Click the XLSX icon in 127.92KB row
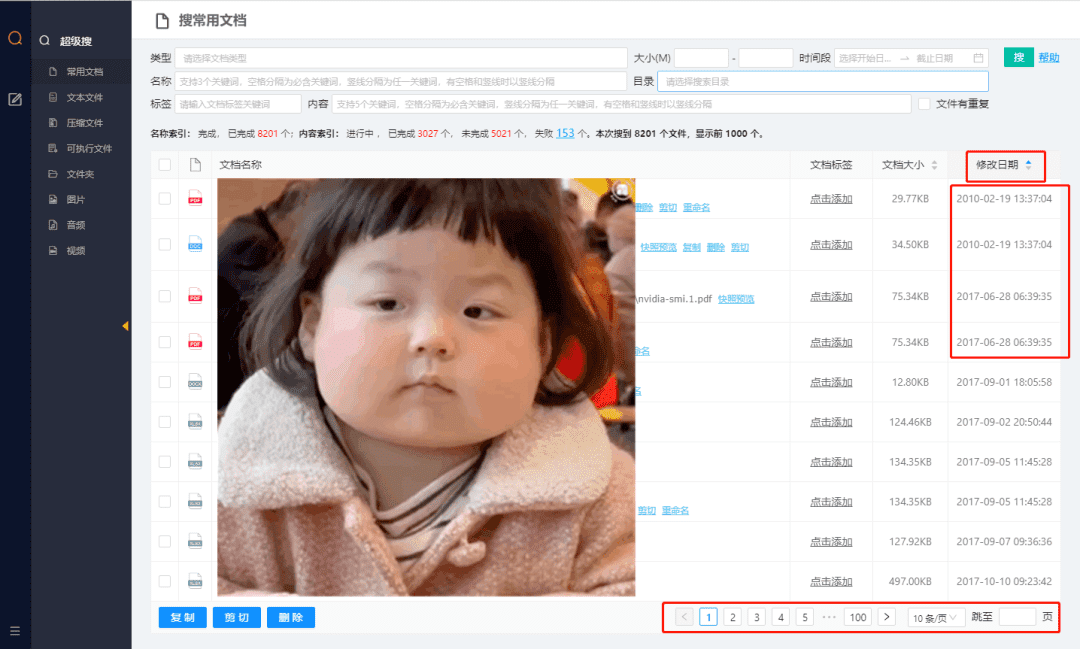The image size is (1080, 649). [196, 542]
